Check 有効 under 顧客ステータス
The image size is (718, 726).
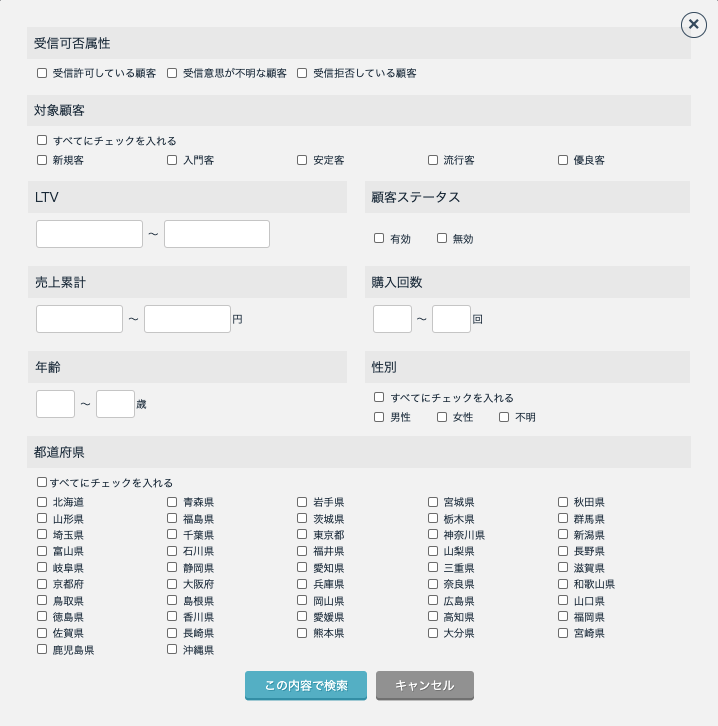point(379,238)
